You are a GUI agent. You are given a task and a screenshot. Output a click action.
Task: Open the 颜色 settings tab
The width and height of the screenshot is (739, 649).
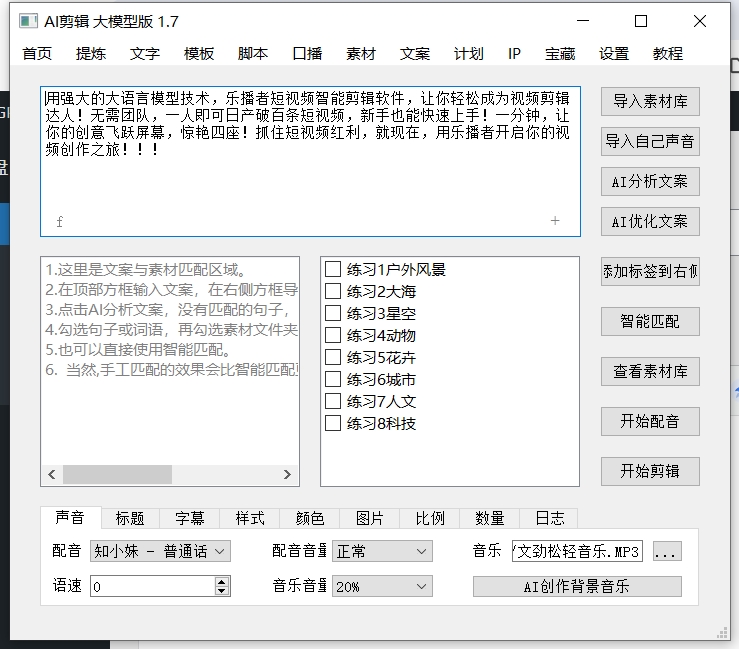(x=310, y=518)
